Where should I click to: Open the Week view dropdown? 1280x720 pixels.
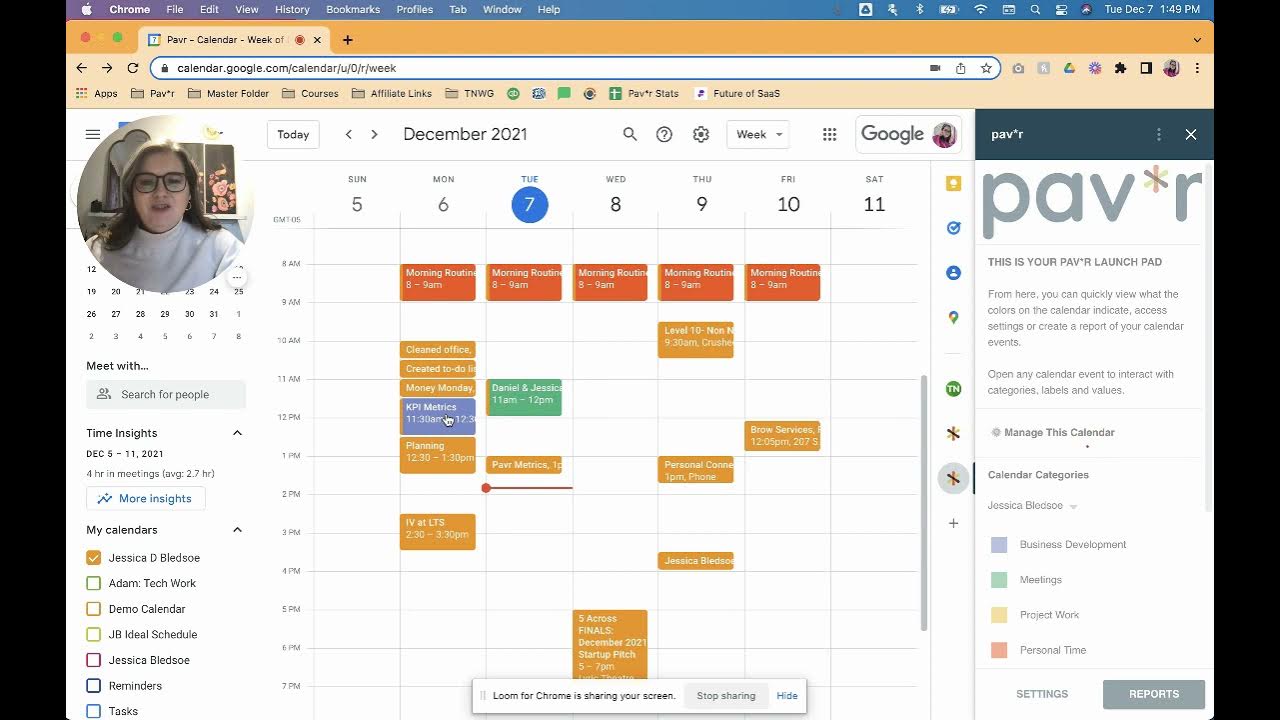click(x=759, y=134)
